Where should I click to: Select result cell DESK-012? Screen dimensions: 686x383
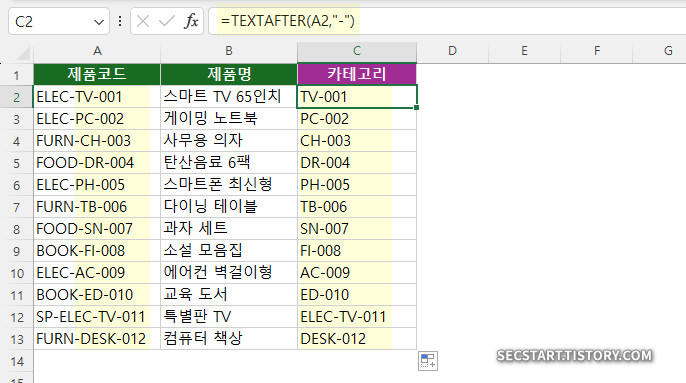[x=357, y=338]
